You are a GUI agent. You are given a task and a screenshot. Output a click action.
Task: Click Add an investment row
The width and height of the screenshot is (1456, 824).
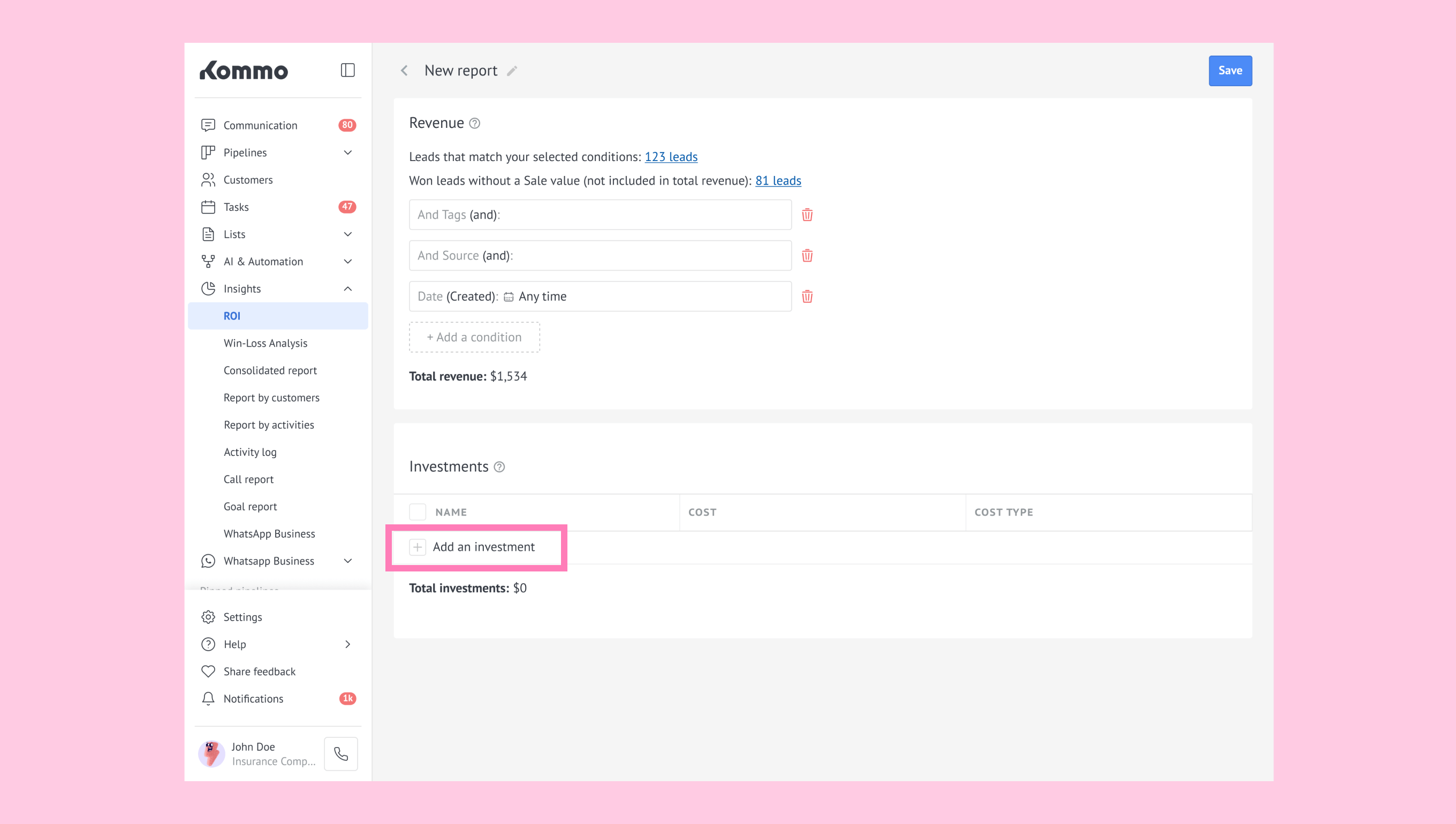[483, 547]
